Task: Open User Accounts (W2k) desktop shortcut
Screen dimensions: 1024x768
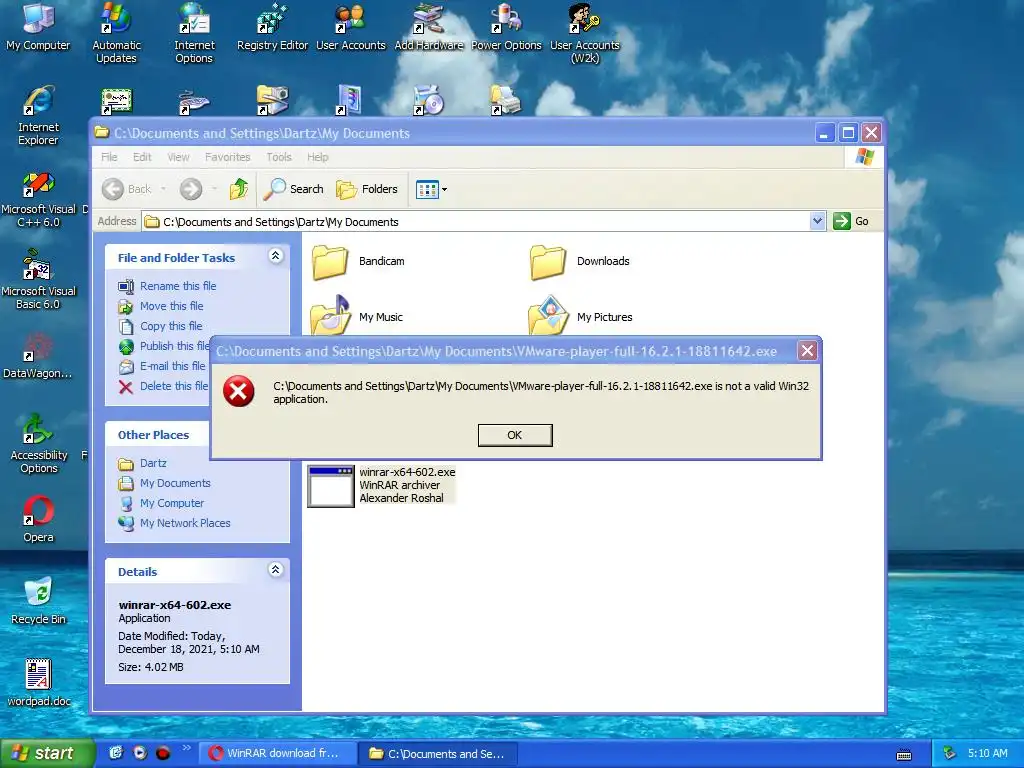Action: point(584,33)
